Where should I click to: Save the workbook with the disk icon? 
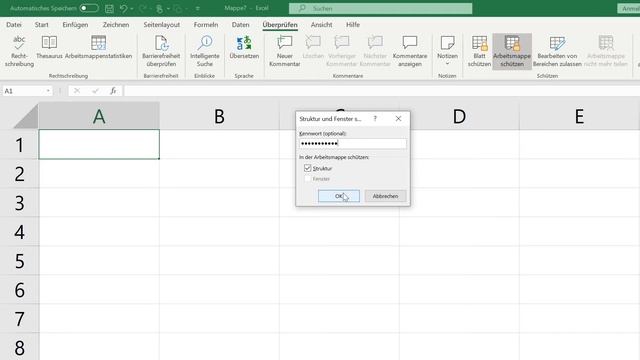(x=109, y=8)
